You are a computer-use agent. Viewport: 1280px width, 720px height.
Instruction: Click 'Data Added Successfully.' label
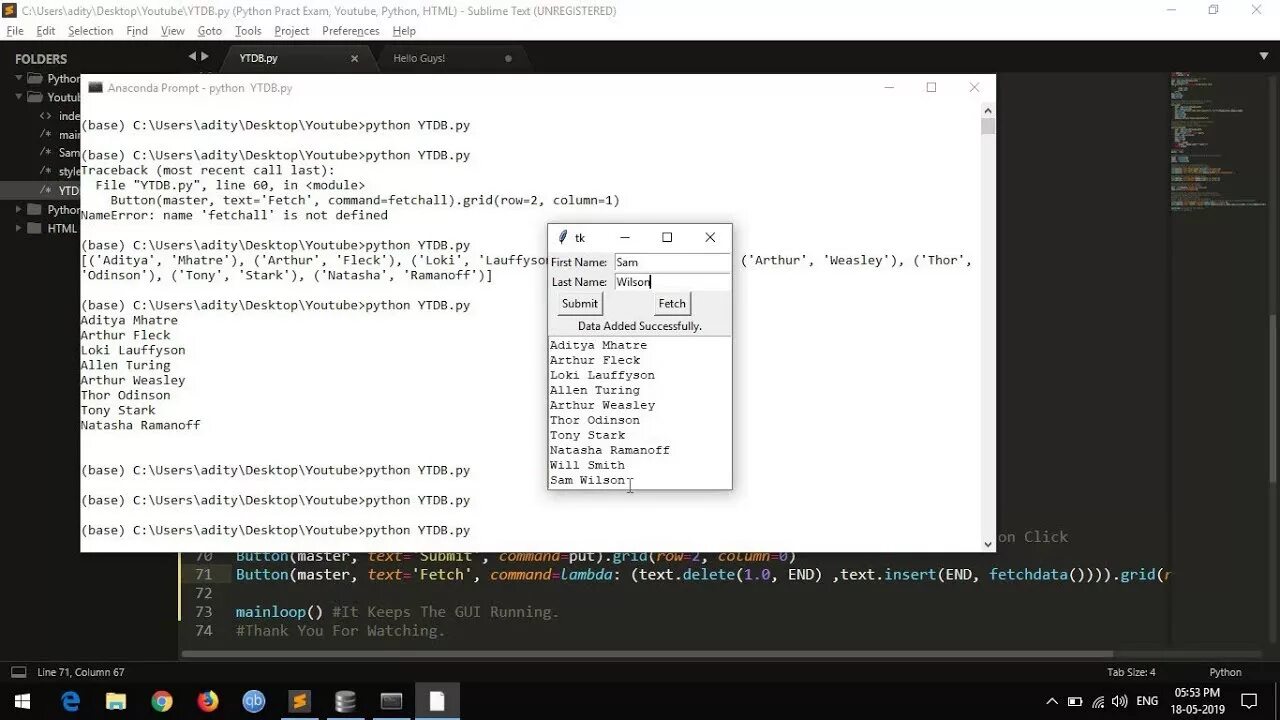(x=640, y=326)
